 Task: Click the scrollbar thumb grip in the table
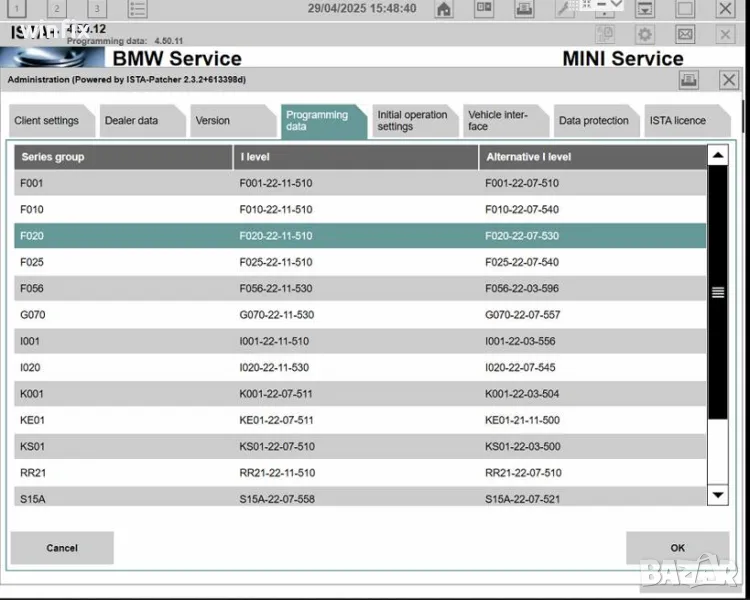(x=717, y=292)
